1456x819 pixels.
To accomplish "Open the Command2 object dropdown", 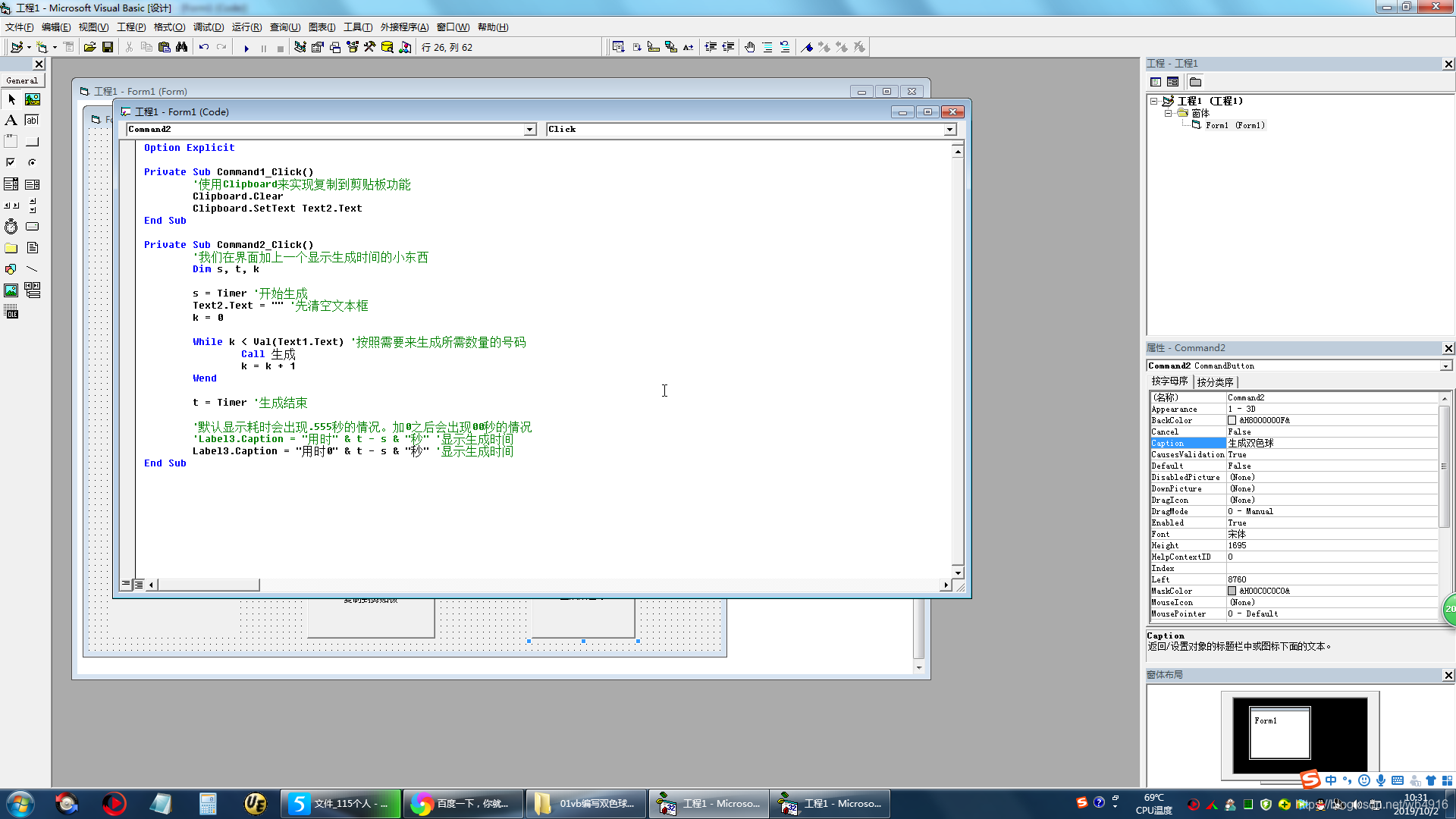I will 529,130.
